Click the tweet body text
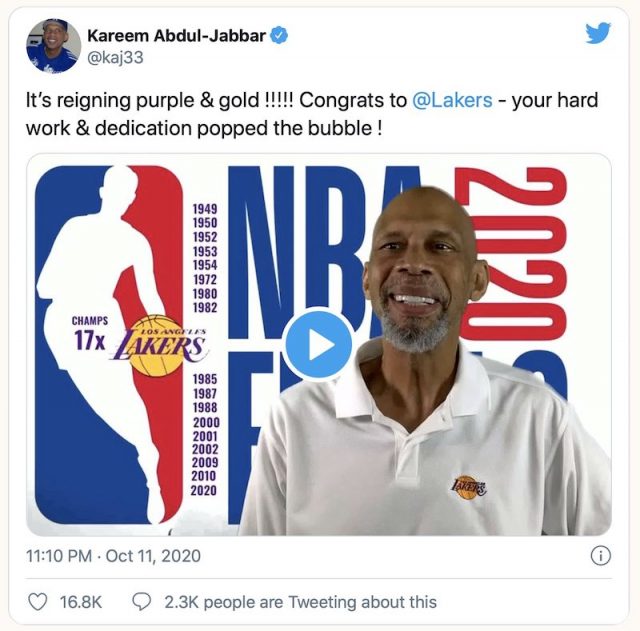This screenshot has width=640, height=631. (312, 114)
